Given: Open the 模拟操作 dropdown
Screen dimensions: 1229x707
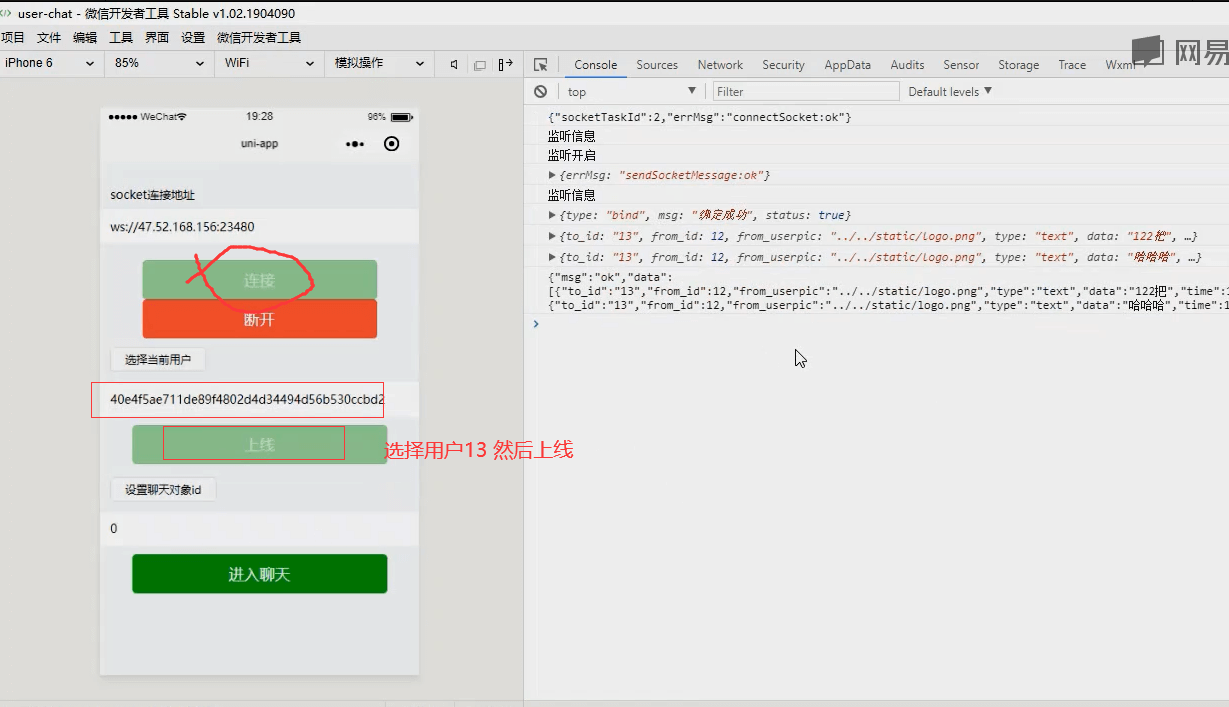Looking at the screenshot, I should coord(378,63).
